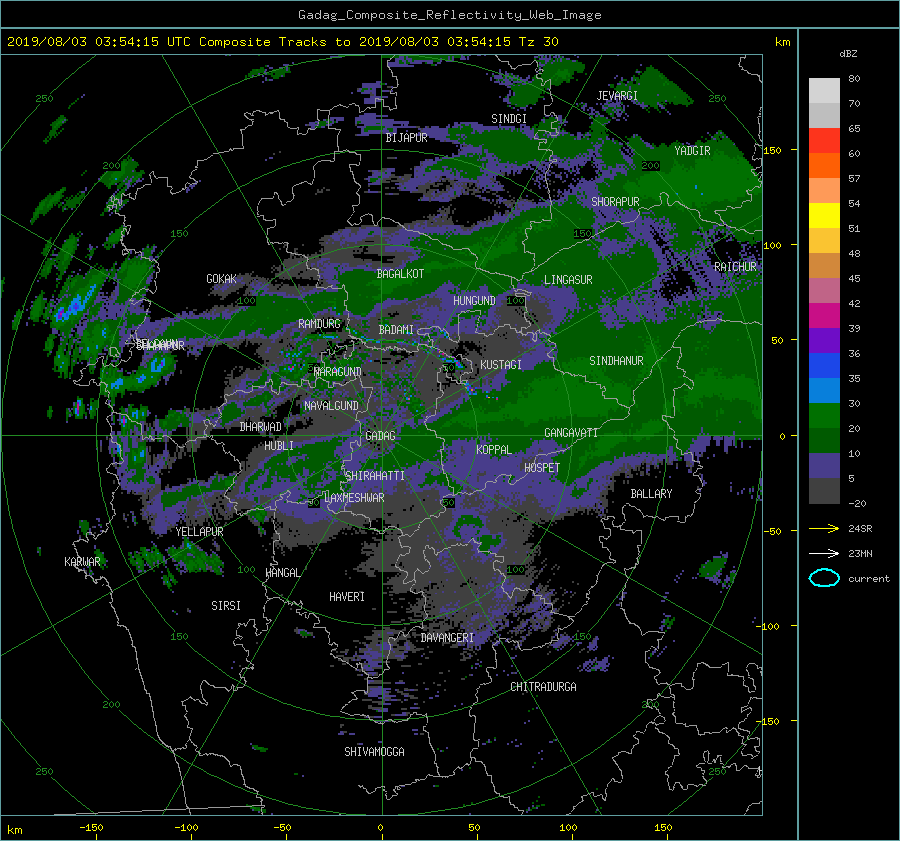Click the 'GOKAK' city label
This screenshot has width=900, height=841.
[222, 279]
